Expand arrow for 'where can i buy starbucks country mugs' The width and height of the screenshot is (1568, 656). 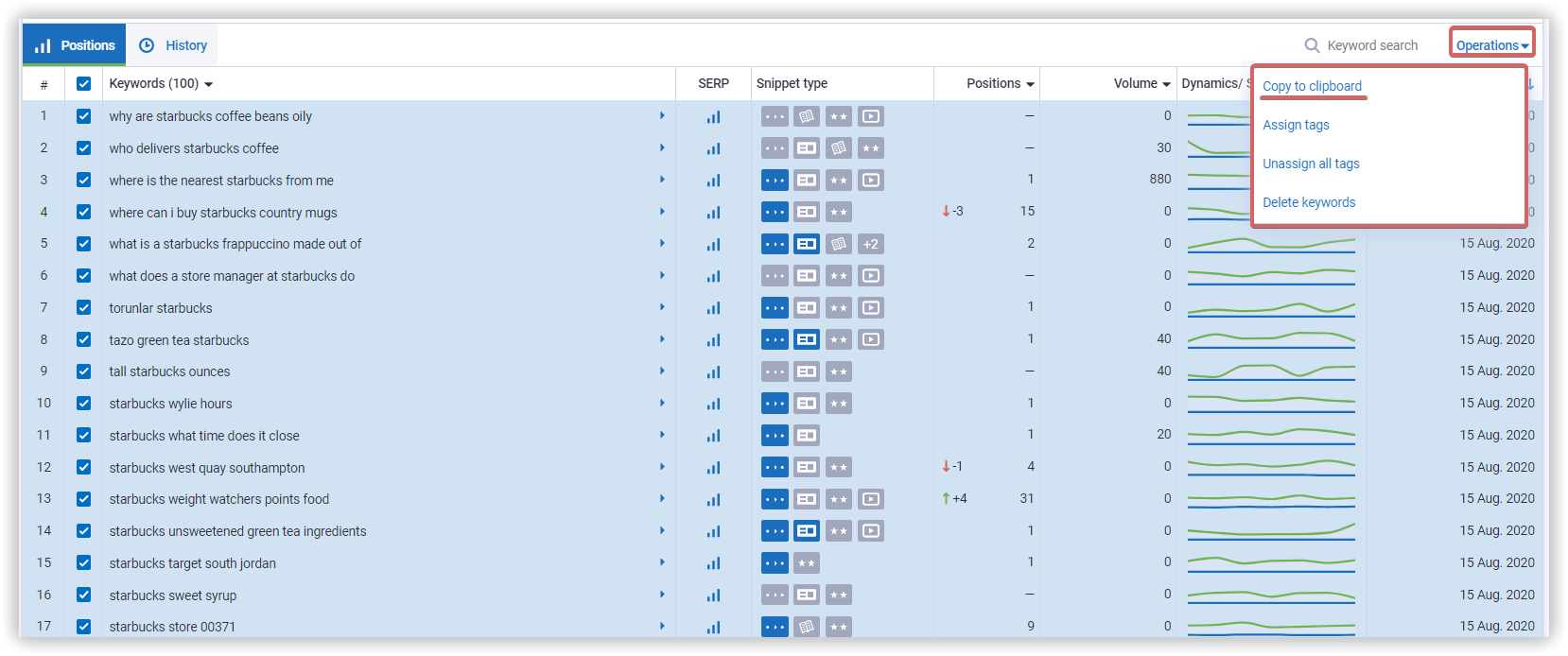pyautogui.click(x=662, y=212)
